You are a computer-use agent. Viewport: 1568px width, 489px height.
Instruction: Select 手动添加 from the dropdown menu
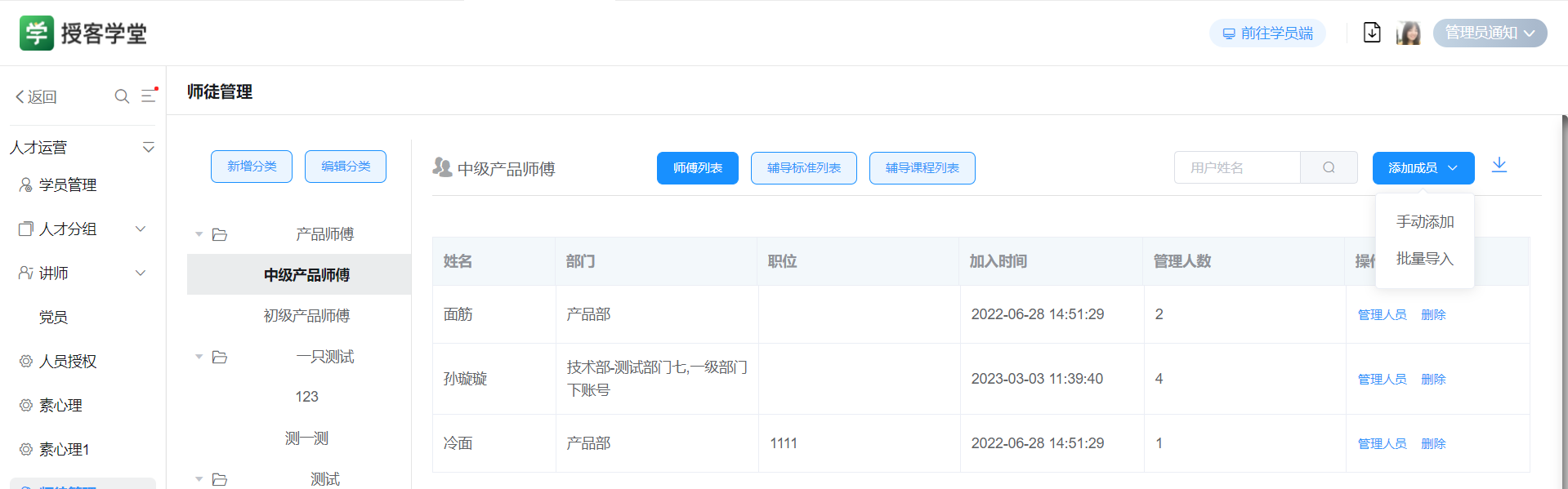(1424, 222)
